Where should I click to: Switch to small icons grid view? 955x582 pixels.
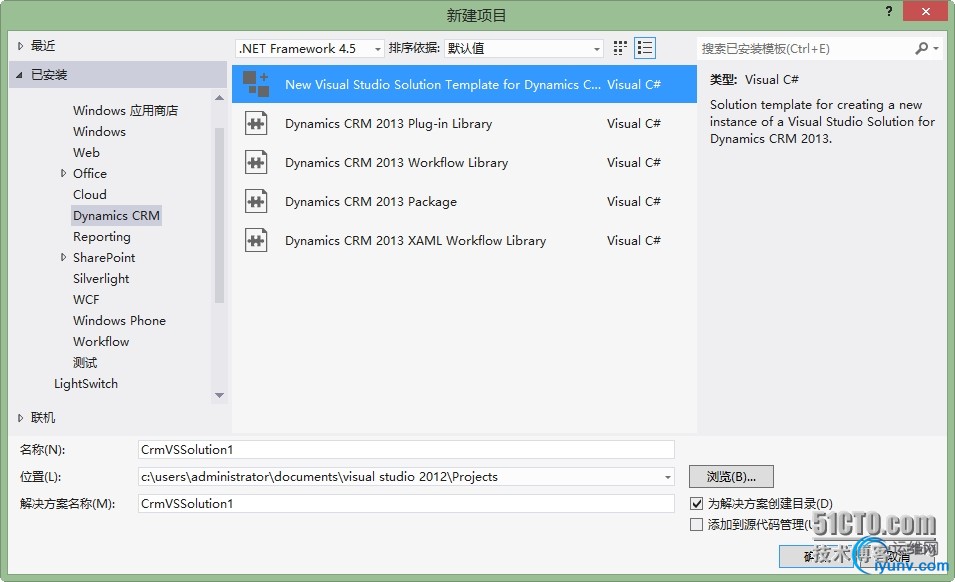click(x=620, y=48)
